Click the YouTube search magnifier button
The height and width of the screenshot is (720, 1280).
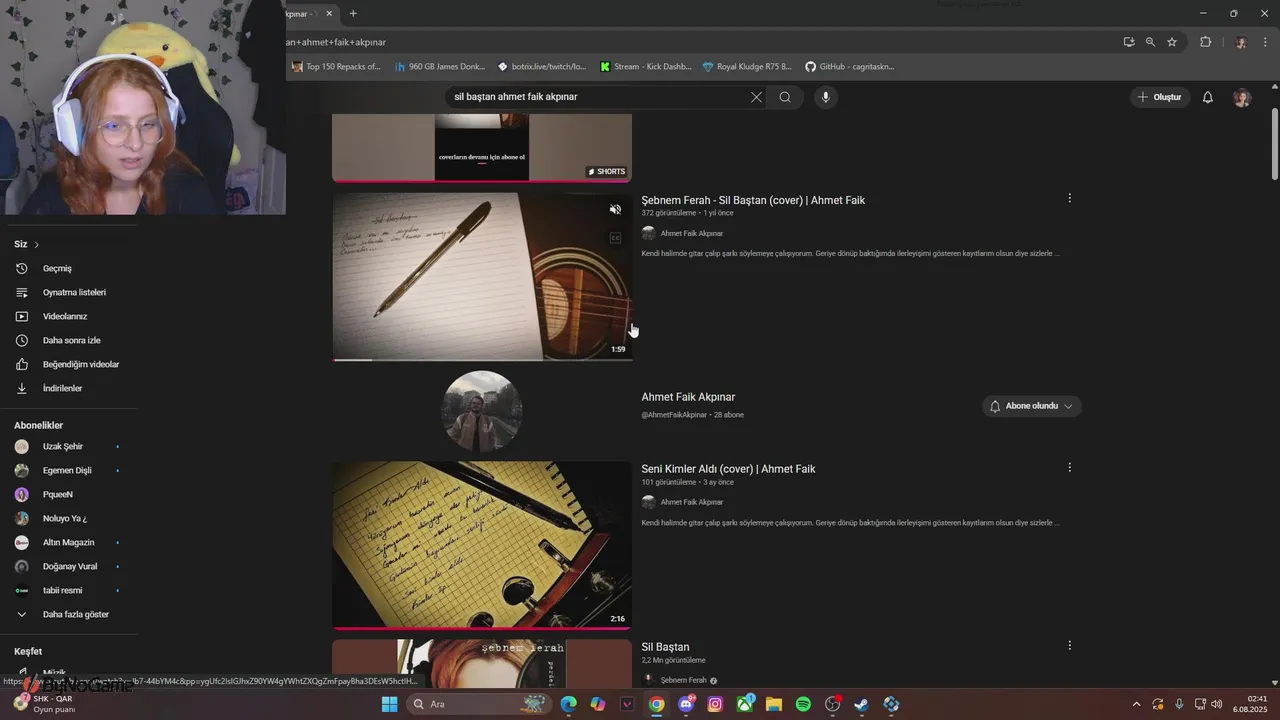[785, 97]
